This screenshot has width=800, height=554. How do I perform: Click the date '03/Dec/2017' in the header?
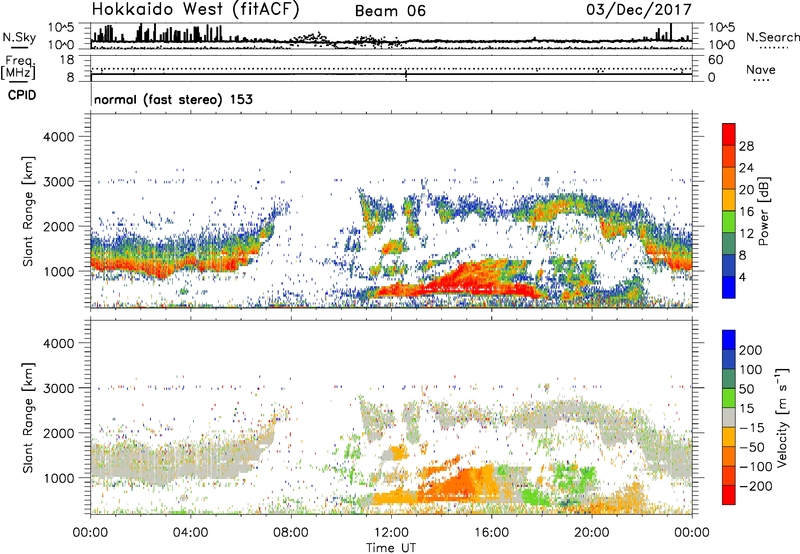click(x=639, y=9)
